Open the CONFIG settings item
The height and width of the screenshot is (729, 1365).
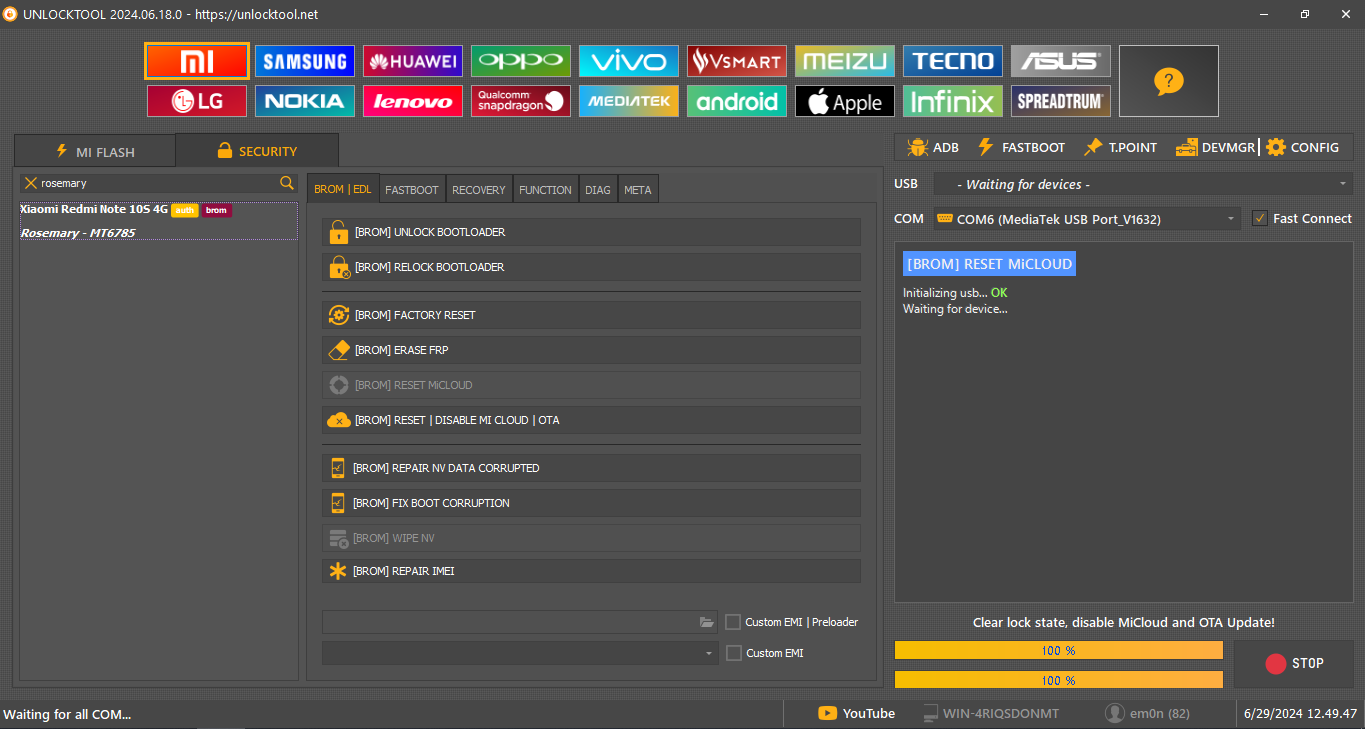pos(1302,147)
